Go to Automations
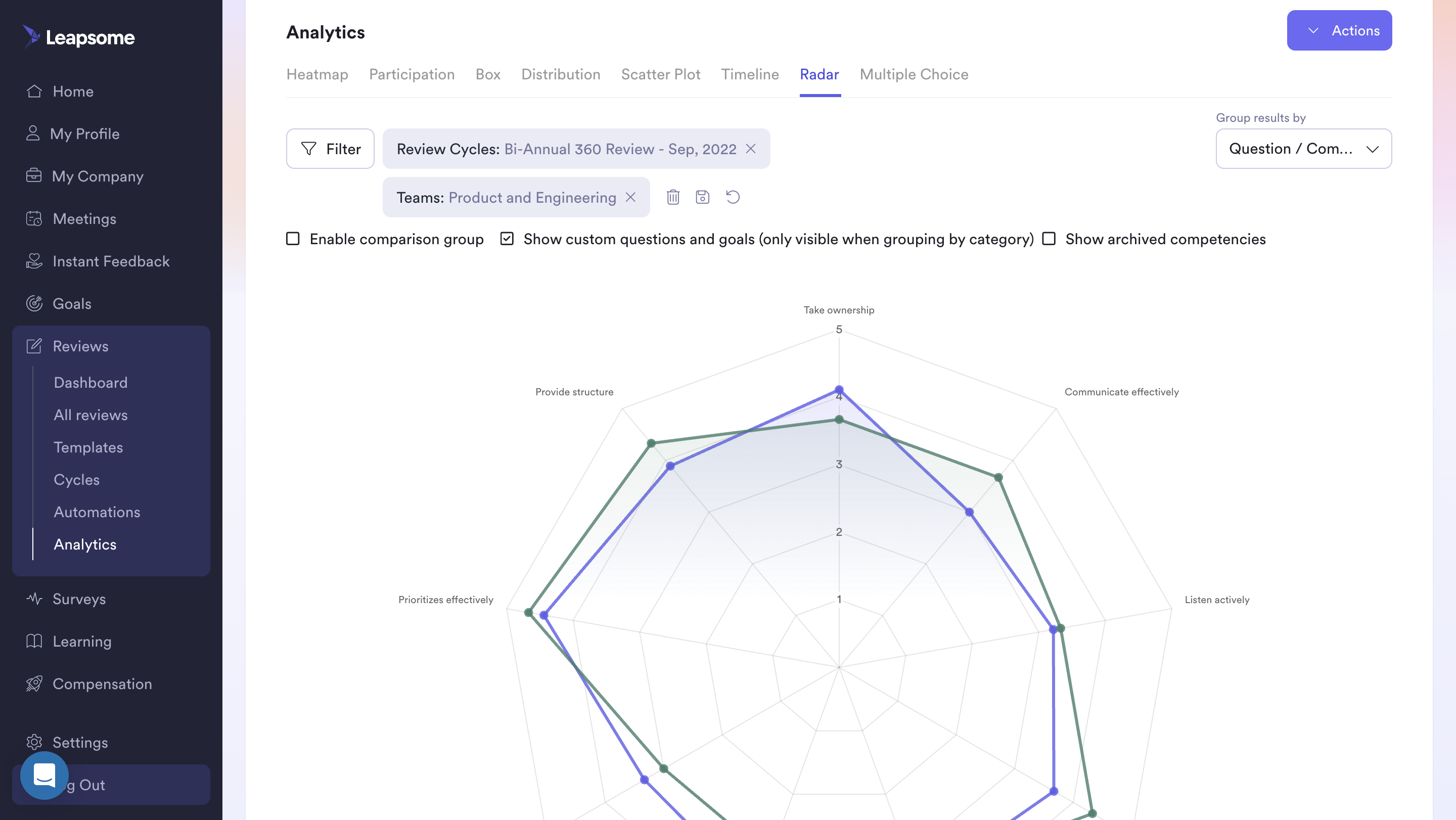This screenshot has width=1456, height=820. click(97, 512)
